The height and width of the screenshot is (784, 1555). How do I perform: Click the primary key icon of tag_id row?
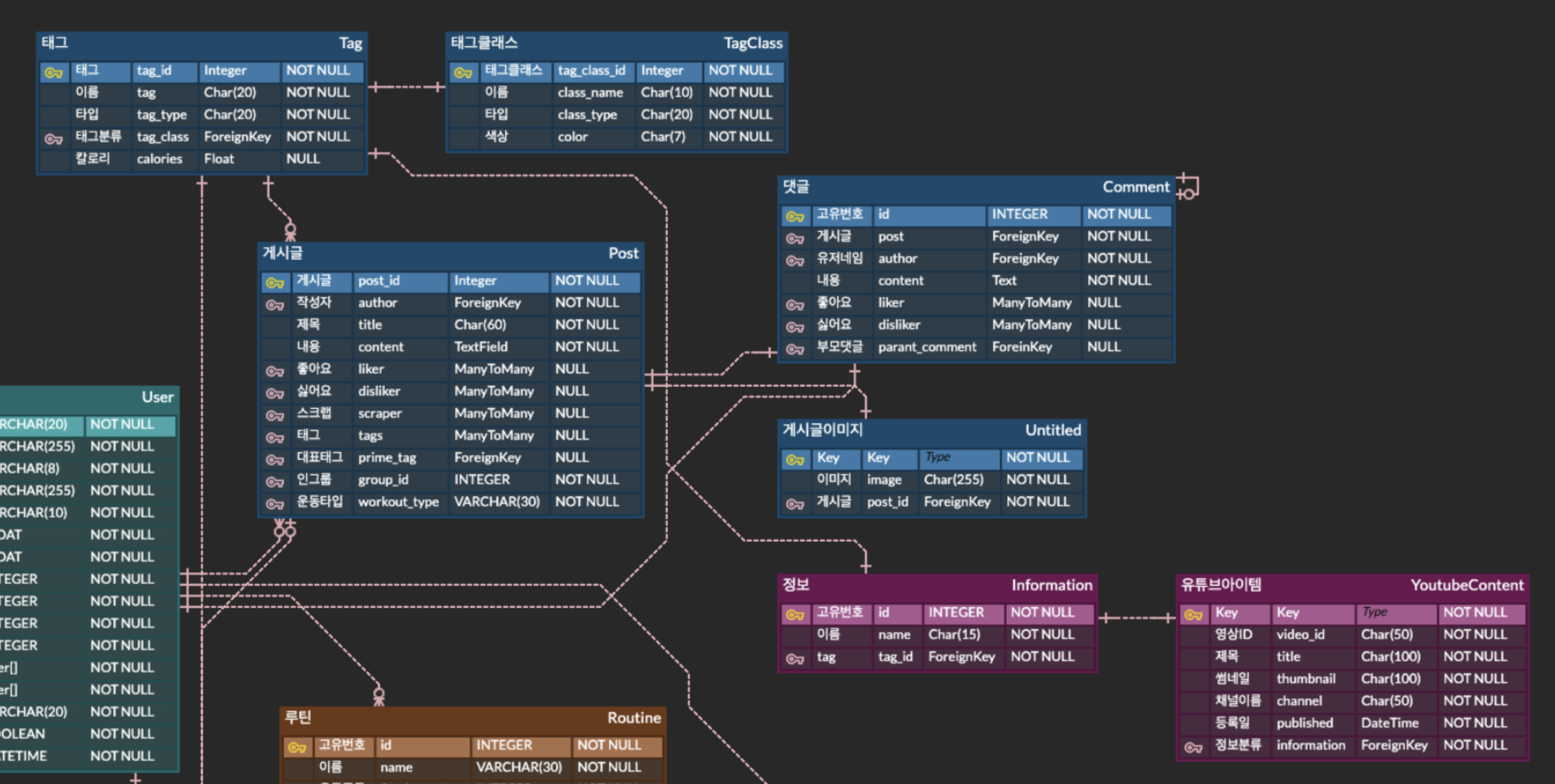point(54,73)
